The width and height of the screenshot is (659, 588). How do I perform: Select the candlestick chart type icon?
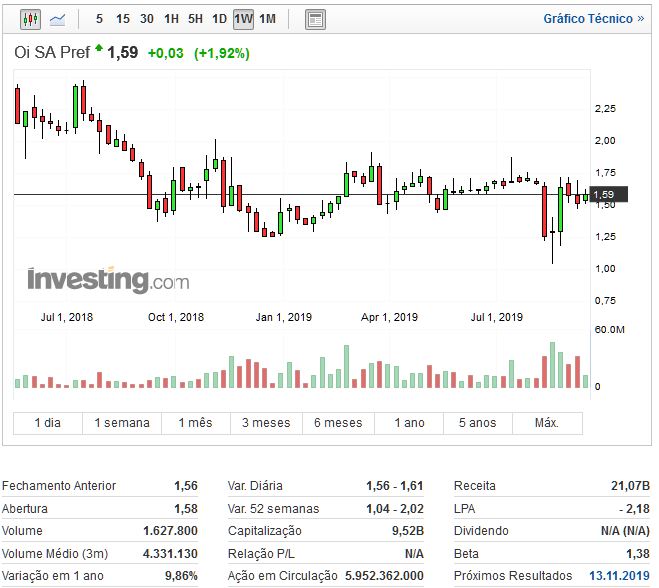(31, 19)
